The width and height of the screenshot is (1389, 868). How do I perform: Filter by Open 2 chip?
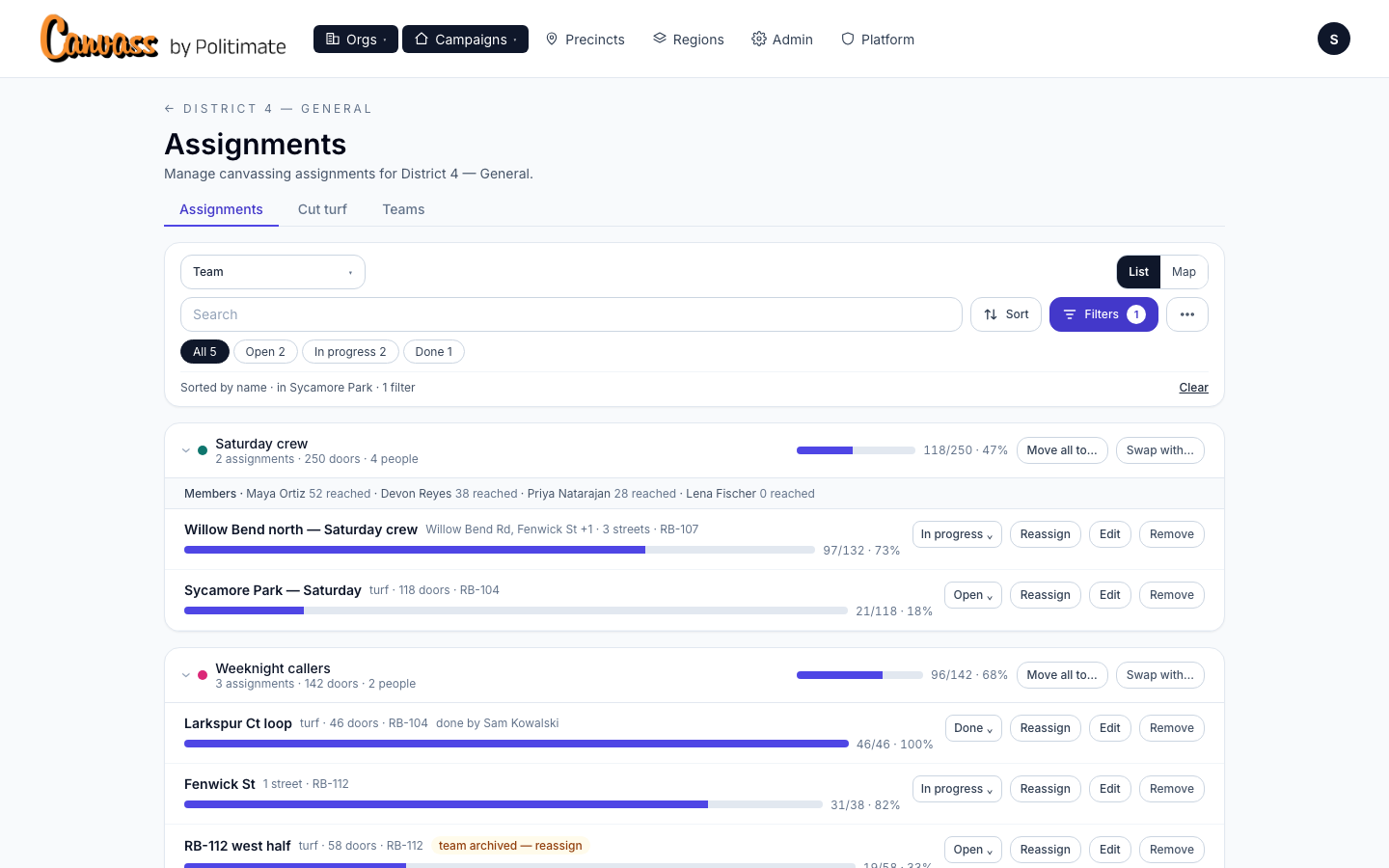265,352
